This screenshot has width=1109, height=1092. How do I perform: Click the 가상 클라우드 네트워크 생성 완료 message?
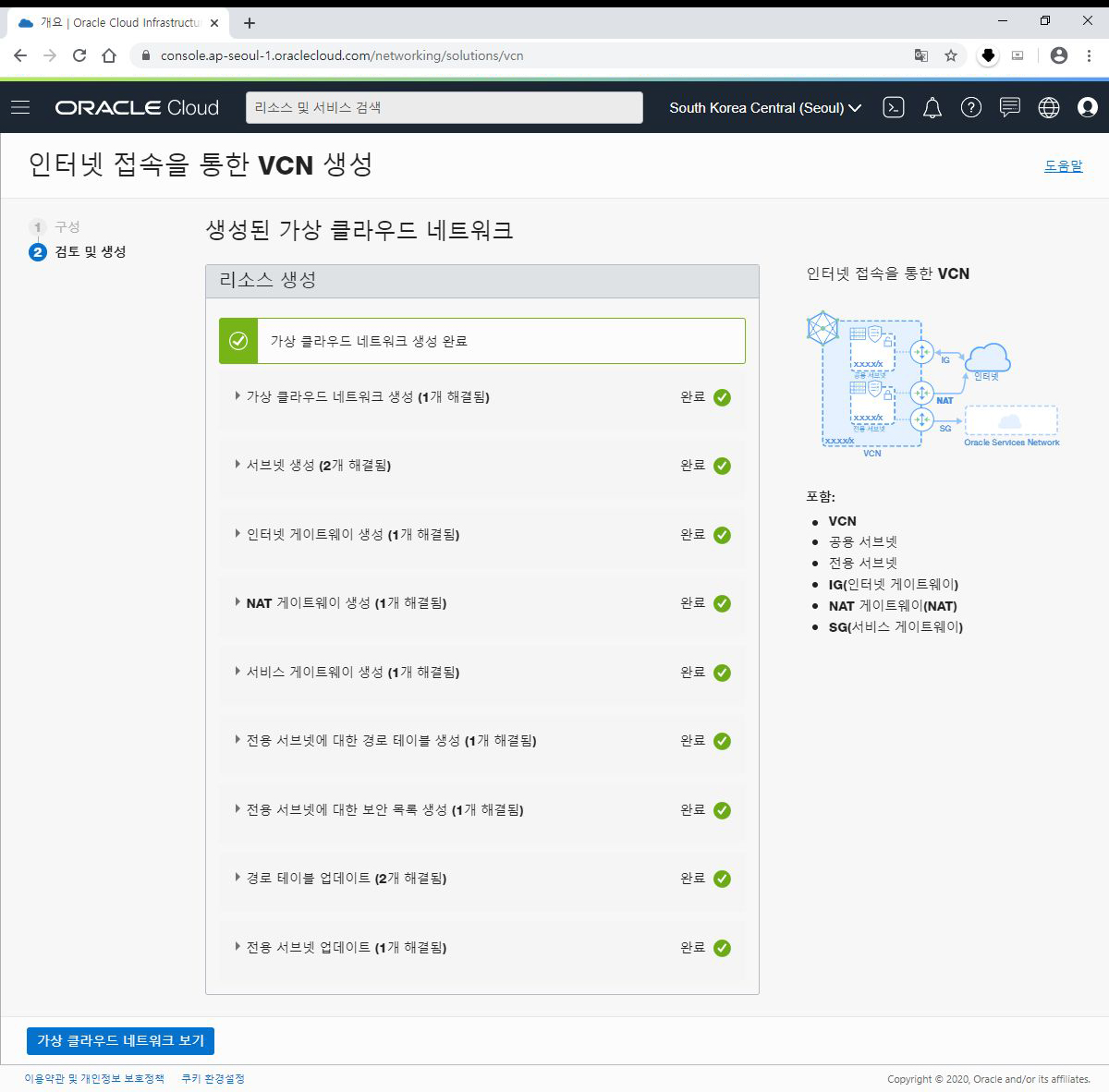(369, 341)
